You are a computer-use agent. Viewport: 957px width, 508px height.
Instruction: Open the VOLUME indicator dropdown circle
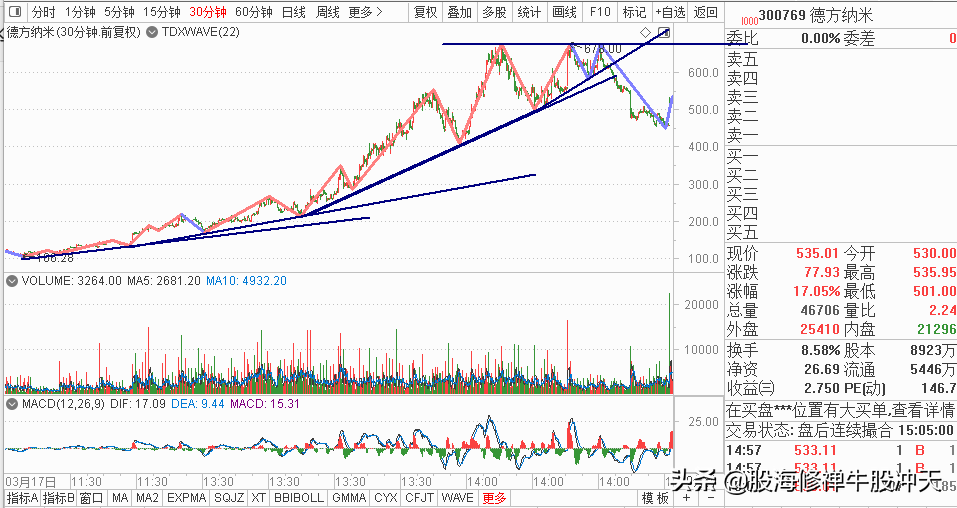coord(11,281)
